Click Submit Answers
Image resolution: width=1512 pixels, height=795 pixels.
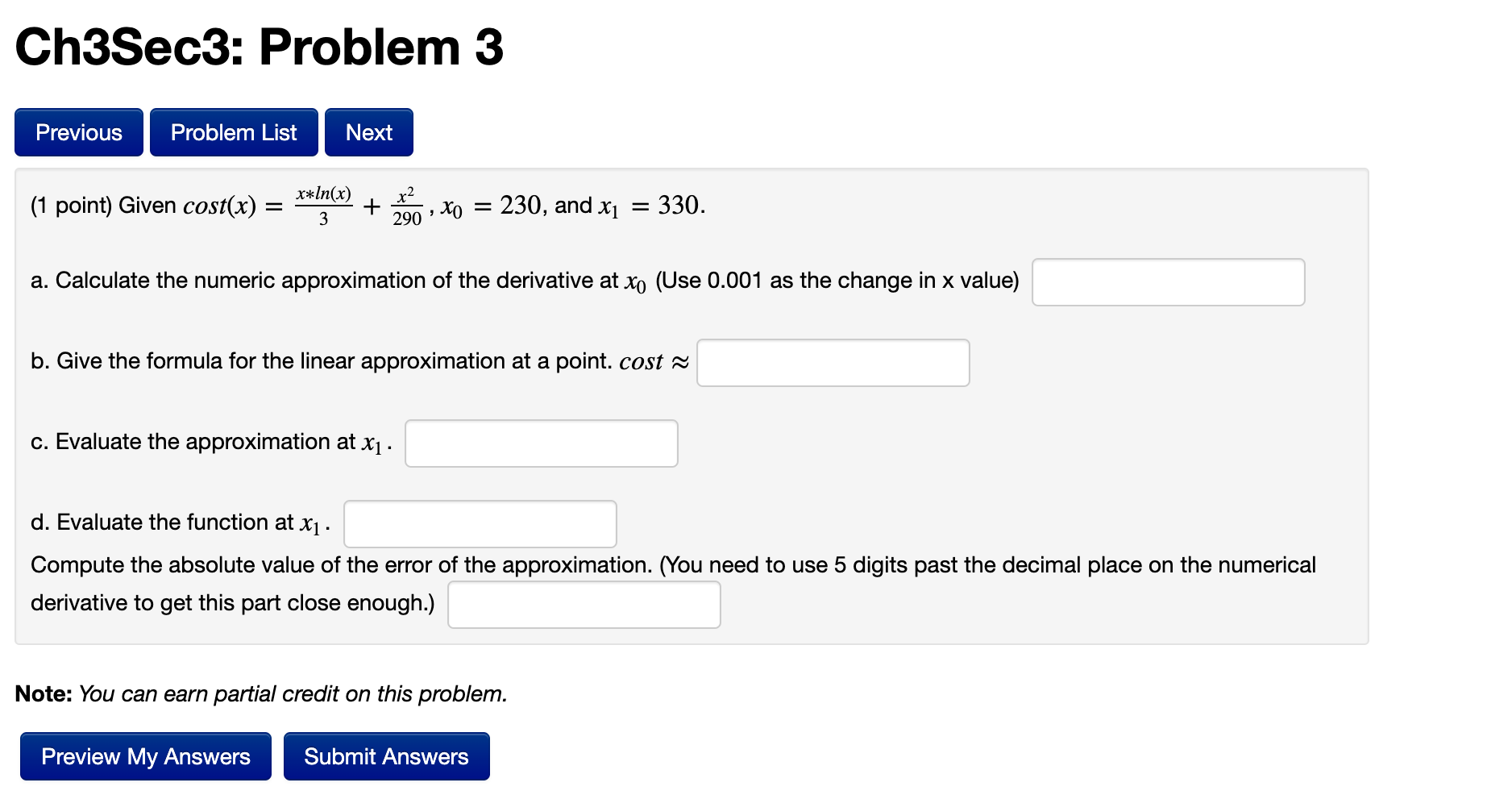[386, 755]
